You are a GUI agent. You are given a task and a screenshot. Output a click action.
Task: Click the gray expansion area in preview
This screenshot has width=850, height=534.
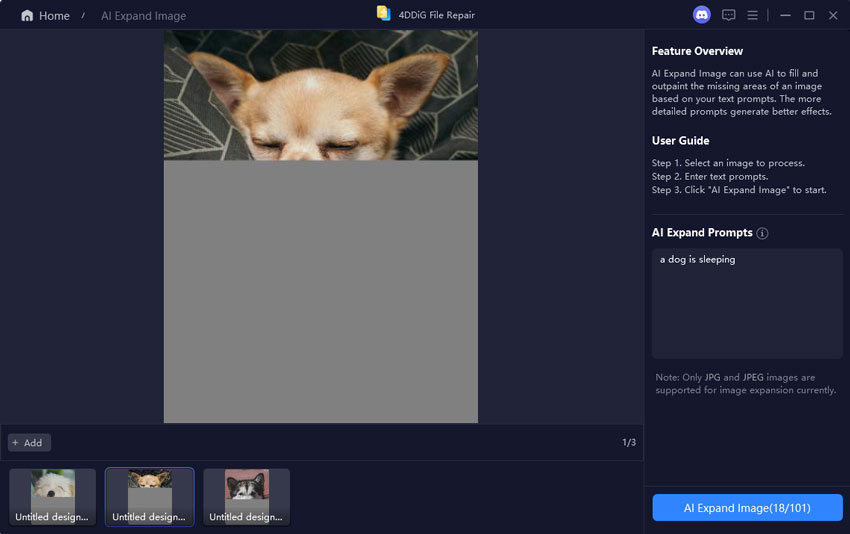click(x=320, y=290)
